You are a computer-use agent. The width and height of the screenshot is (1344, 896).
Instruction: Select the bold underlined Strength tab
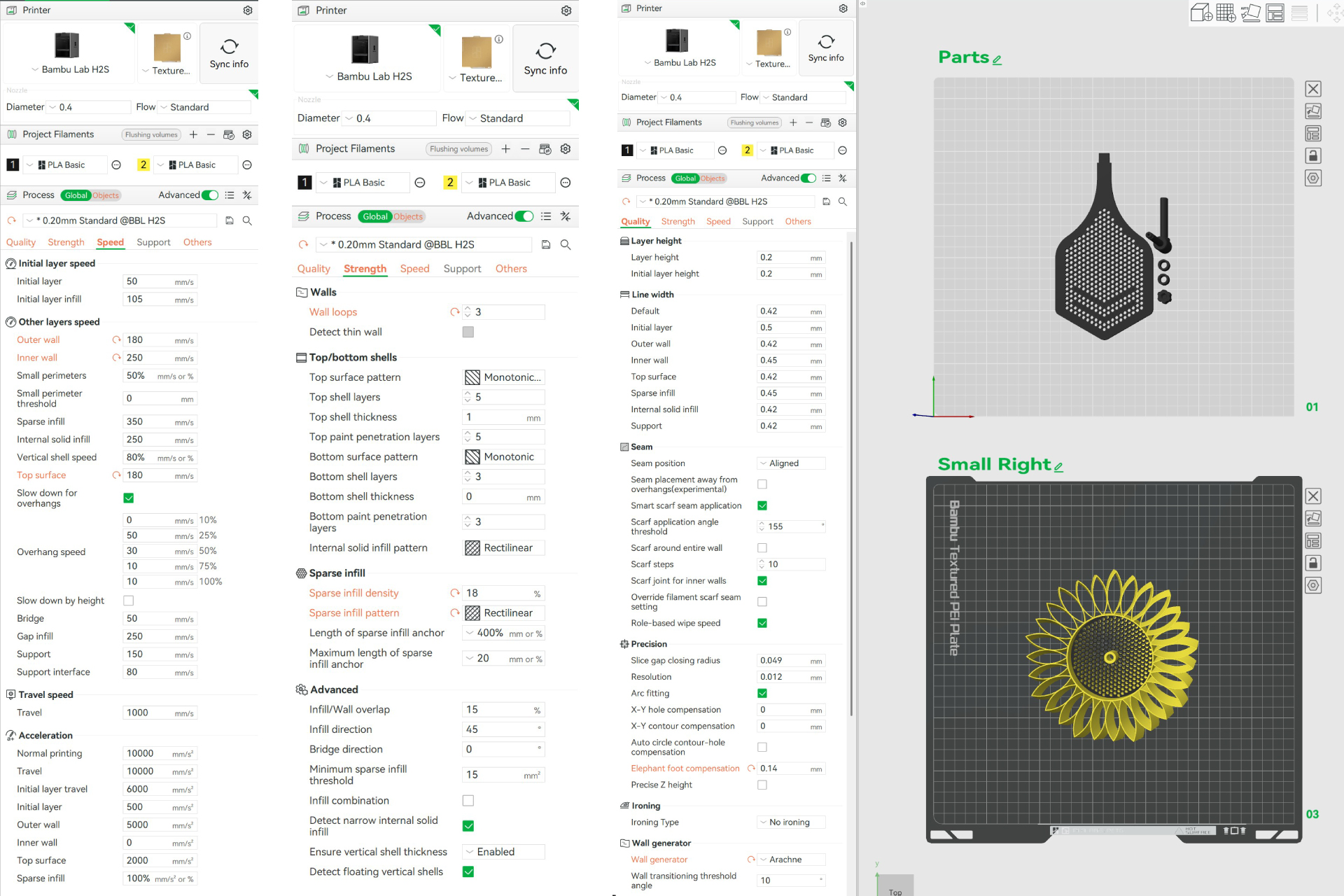pos(365,269)
